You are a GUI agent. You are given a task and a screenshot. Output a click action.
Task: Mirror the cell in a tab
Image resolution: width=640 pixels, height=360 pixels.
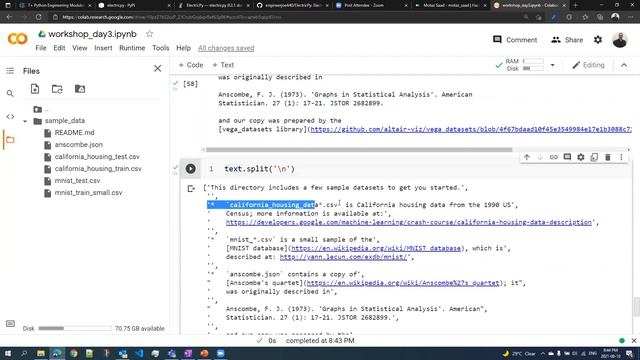594,157
